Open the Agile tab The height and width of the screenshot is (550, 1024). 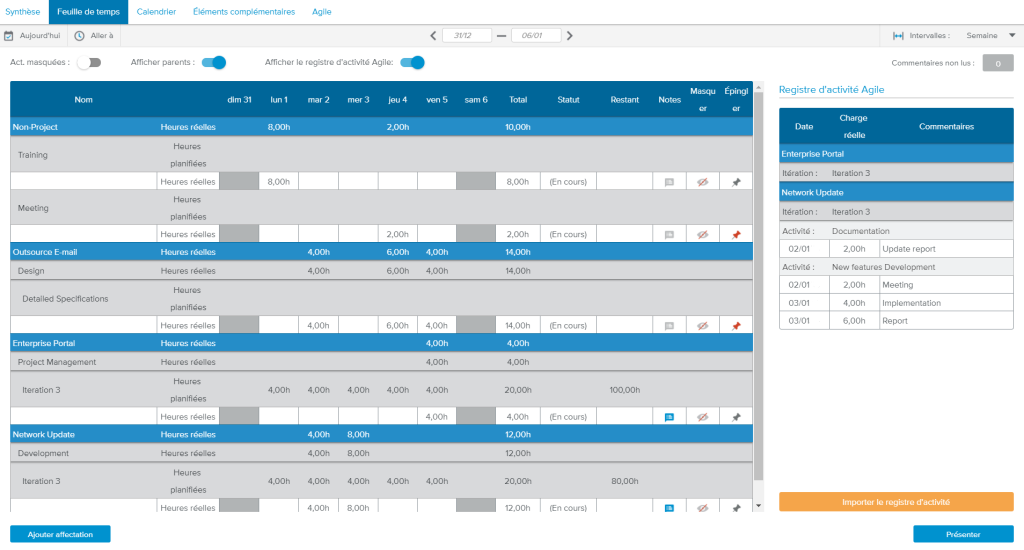(x=321, y=12)
